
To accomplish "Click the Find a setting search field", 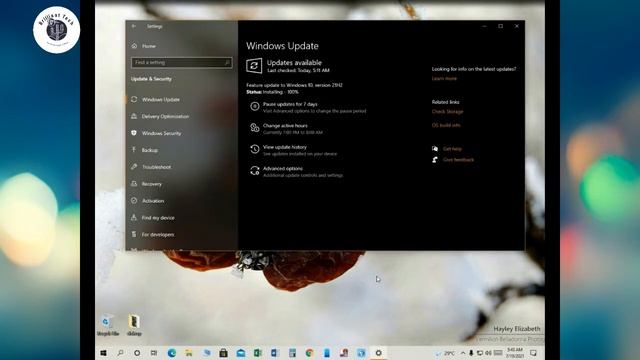I will click(182, 62).
